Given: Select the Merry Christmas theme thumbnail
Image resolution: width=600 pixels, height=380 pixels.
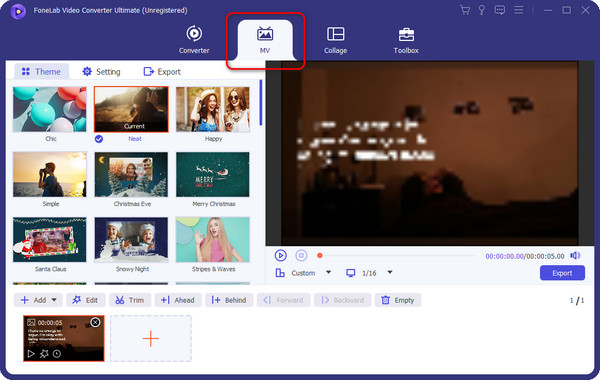Looking at the screenshot, I should pyautogui.click(x=213, y=175).
